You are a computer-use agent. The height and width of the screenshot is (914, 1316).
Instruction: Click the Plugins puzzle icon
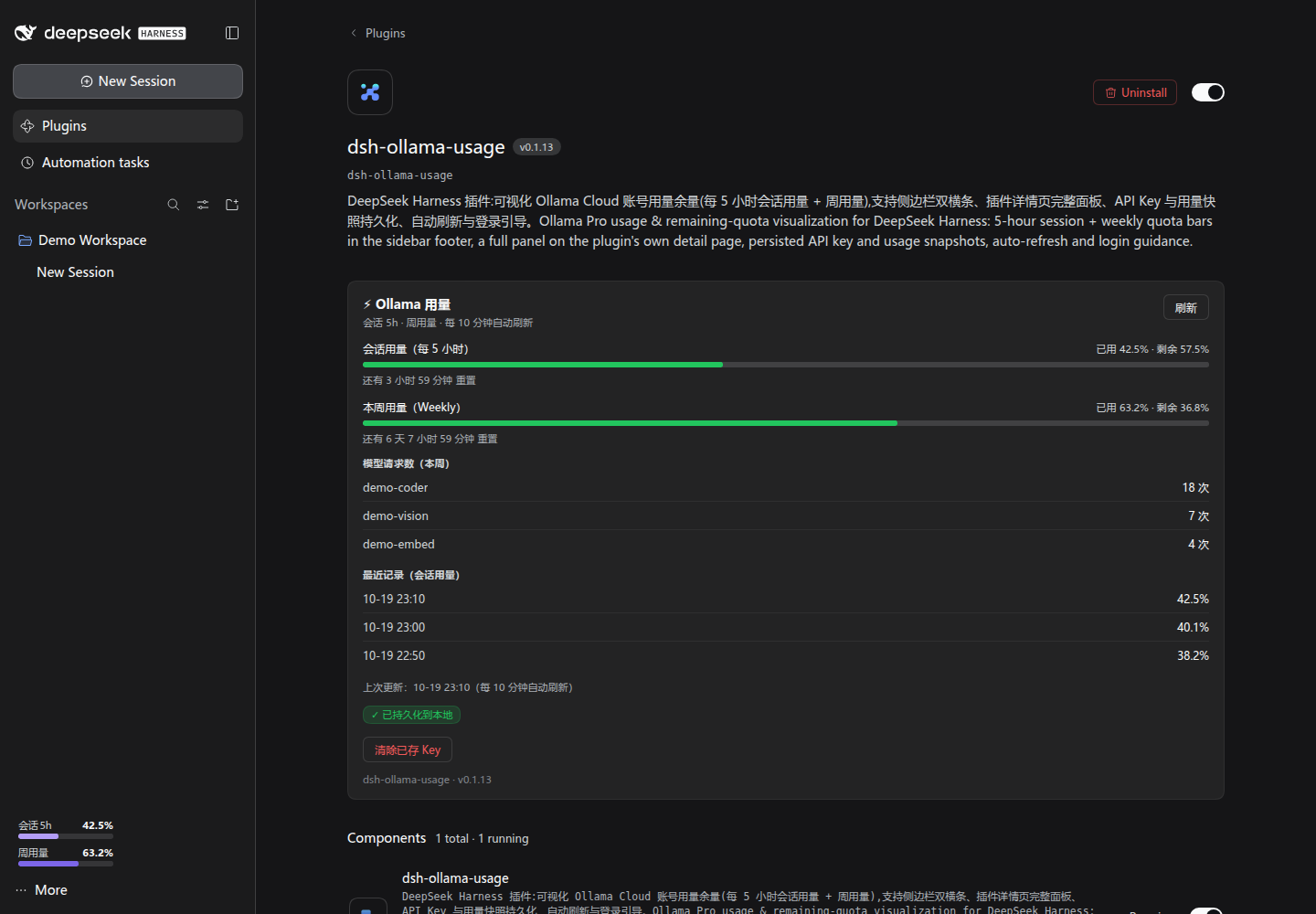pos(27,126)
